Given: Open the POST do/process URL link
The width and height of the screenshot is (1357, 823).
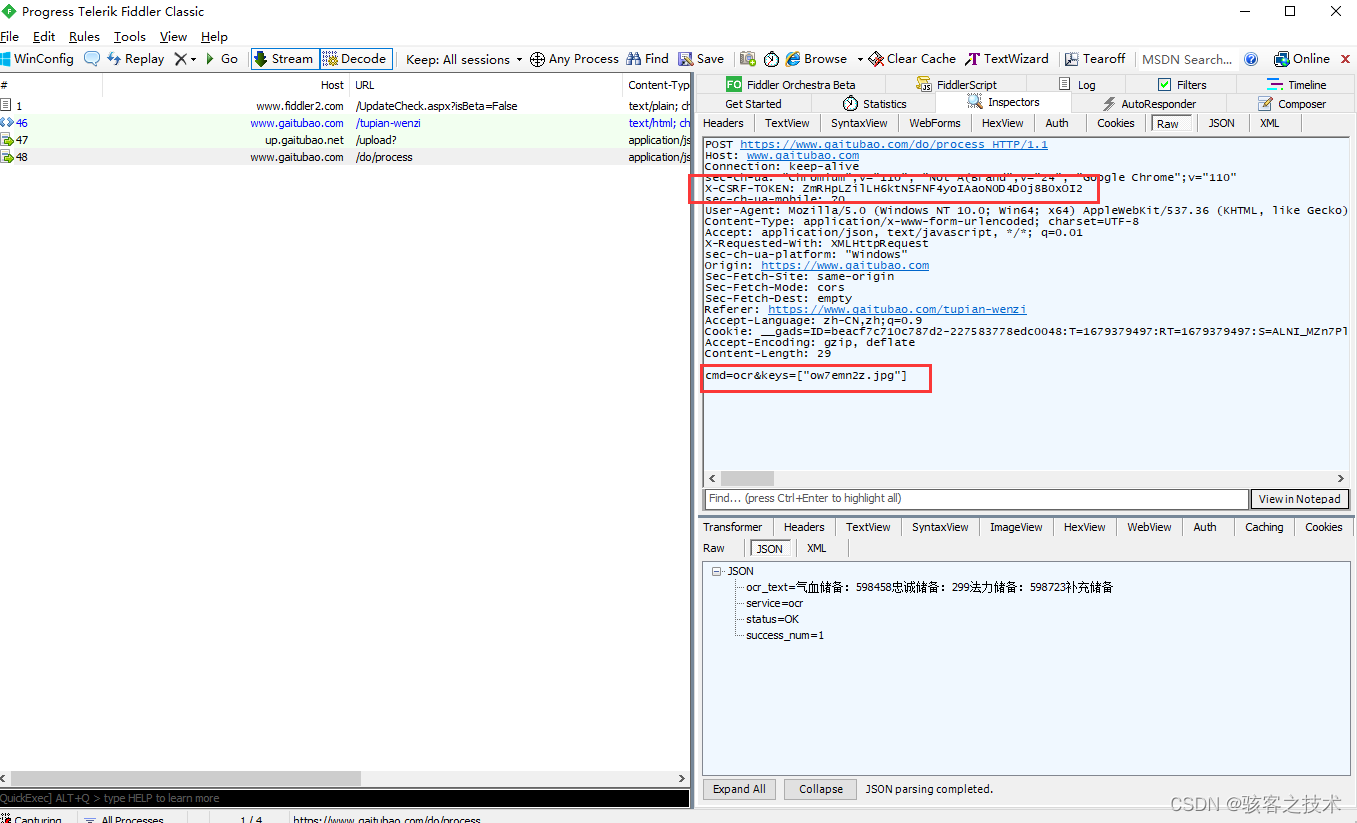Looking at the screenshot, I should coord(894,145).
